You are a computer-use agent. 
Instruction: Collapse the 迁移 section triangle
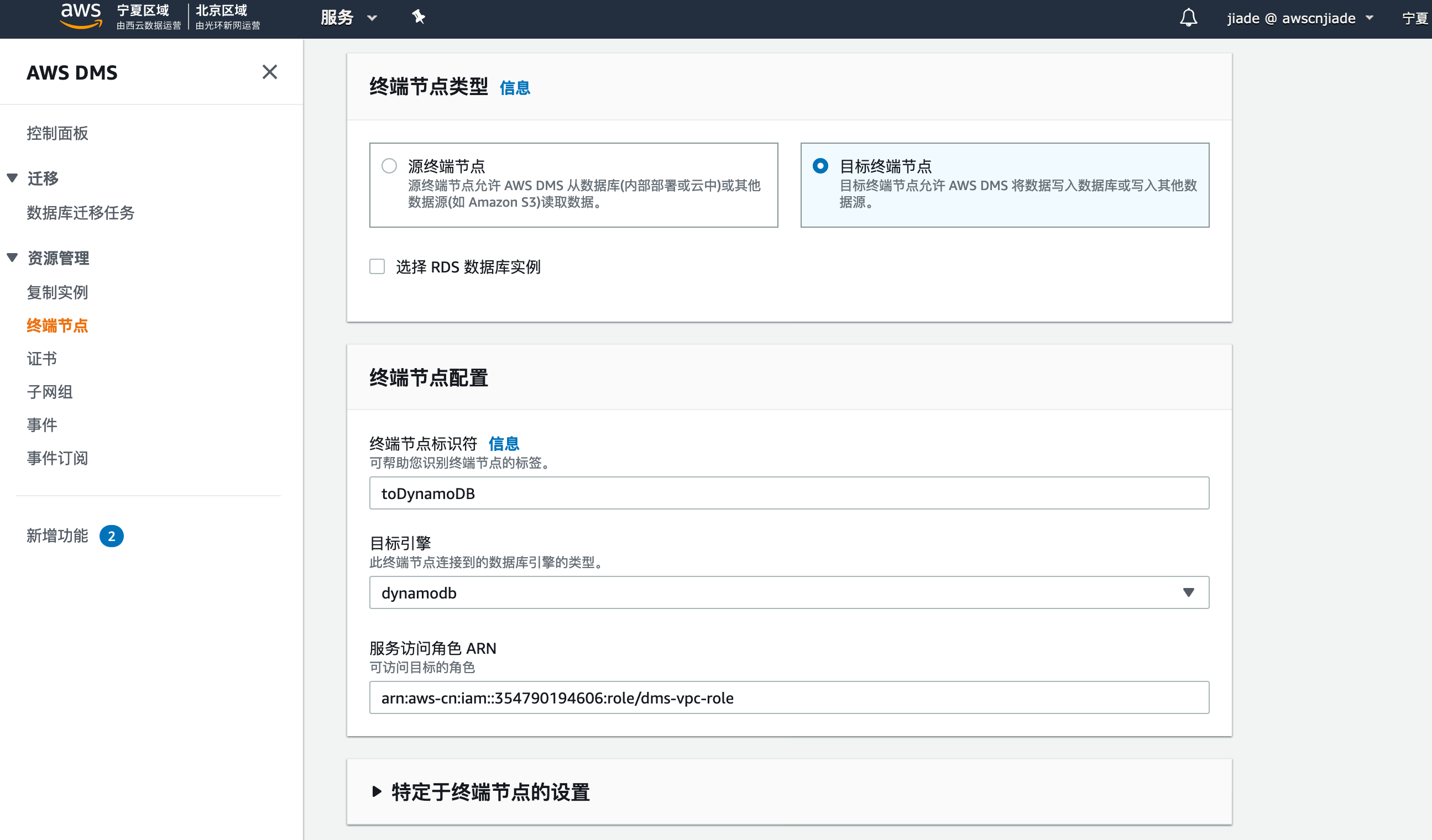click(x=13, y=179)
